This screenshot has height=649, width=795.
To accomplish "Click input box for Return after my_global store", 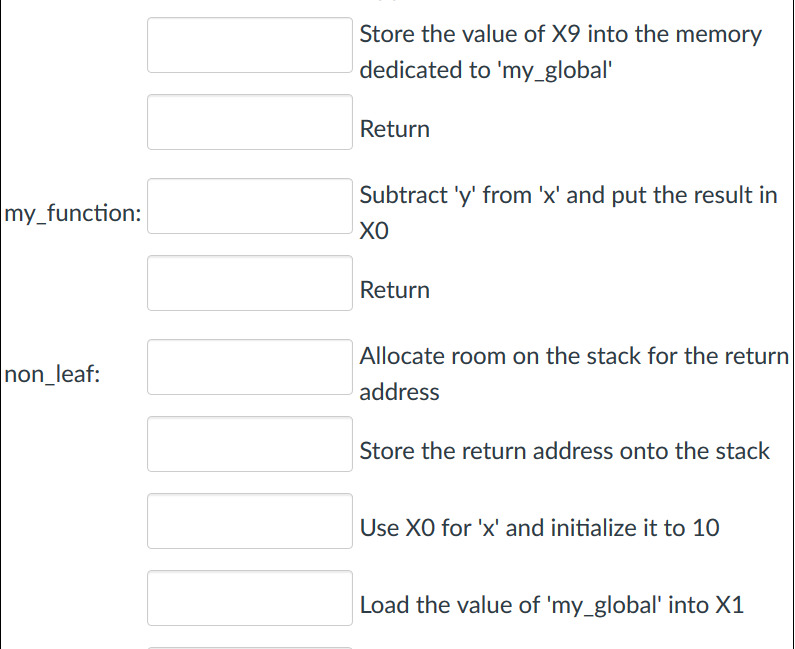I will [250, 122].
